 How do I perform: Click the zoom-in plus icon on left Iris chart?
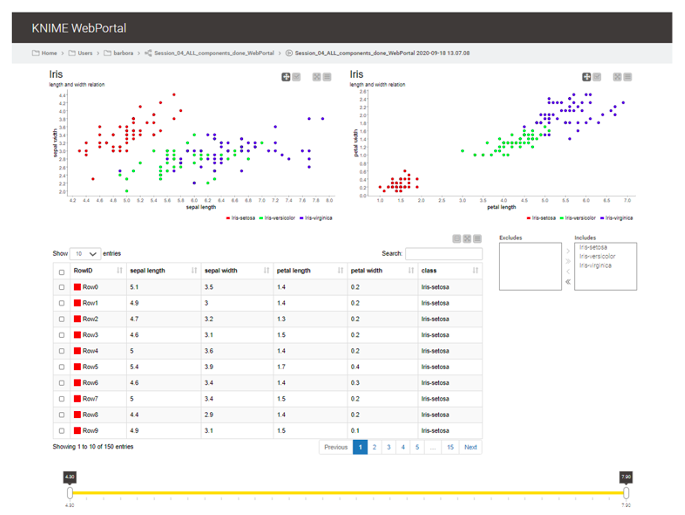pos(286,77)
